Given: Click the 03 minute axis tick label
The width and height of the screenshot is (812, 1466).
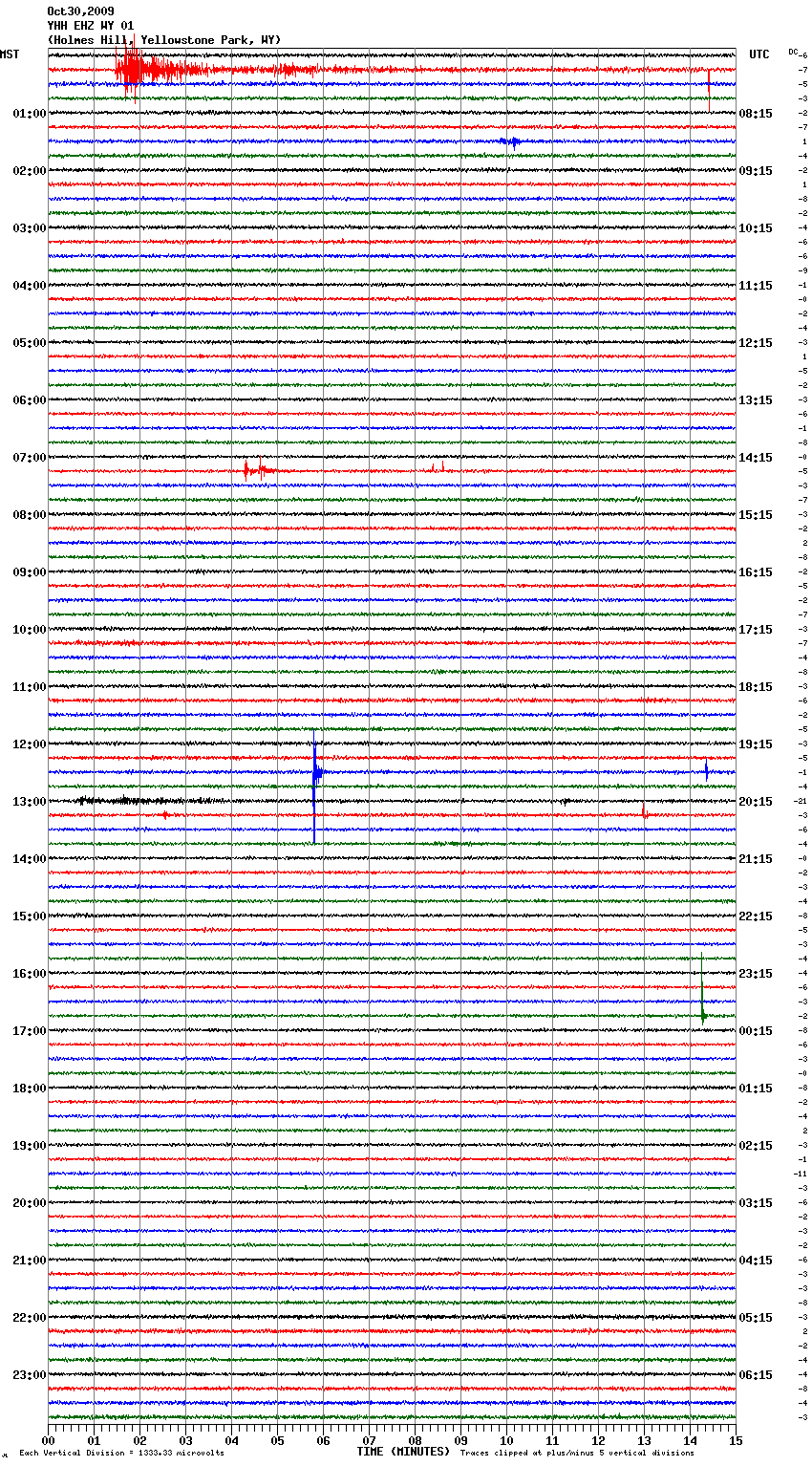Looking at the screenshot, I should [x=186, y=1440].
